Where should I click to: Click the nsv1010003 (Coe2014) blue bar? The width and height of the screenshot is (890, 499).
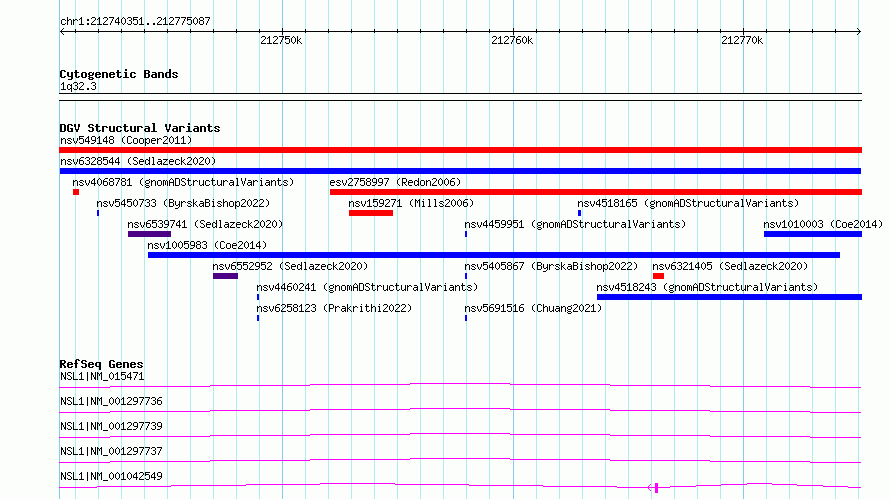pos(813,234)
